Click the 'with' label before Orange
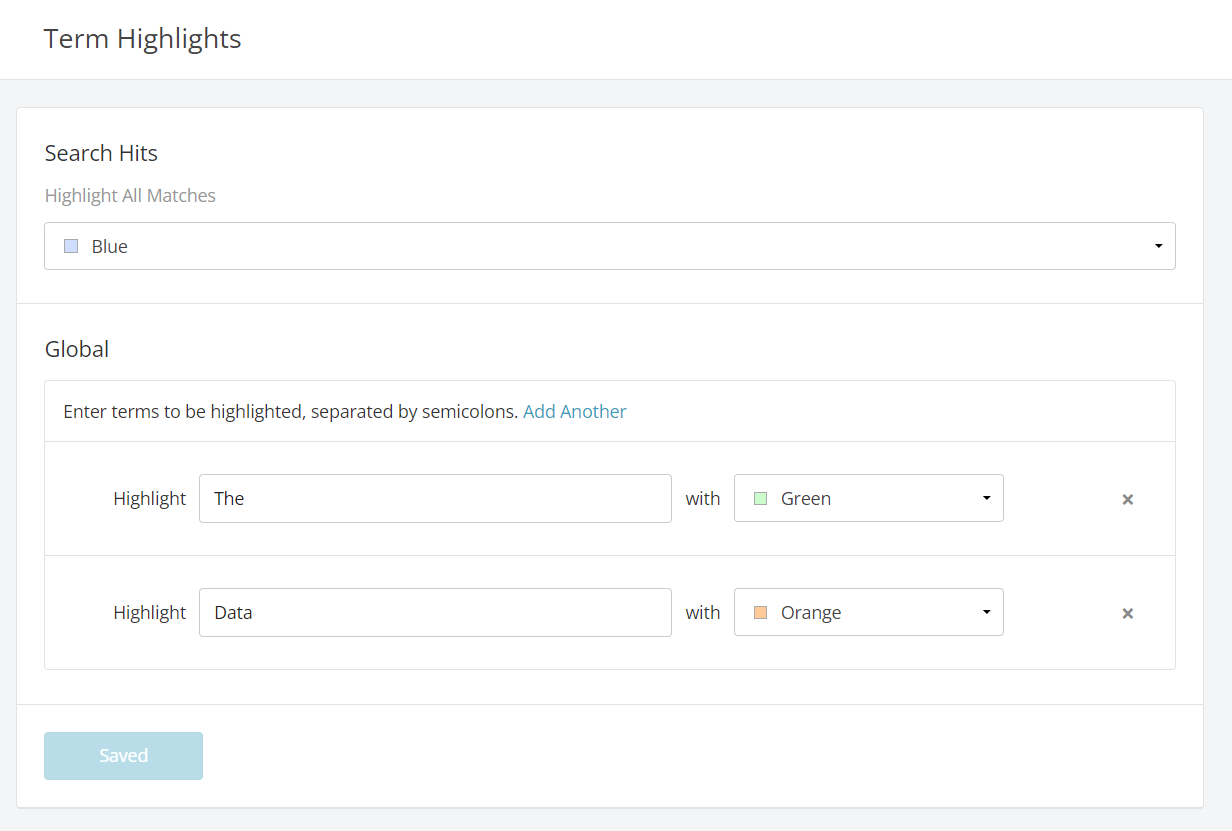This screenshot has height=831, width=1232. pos(703,612)
